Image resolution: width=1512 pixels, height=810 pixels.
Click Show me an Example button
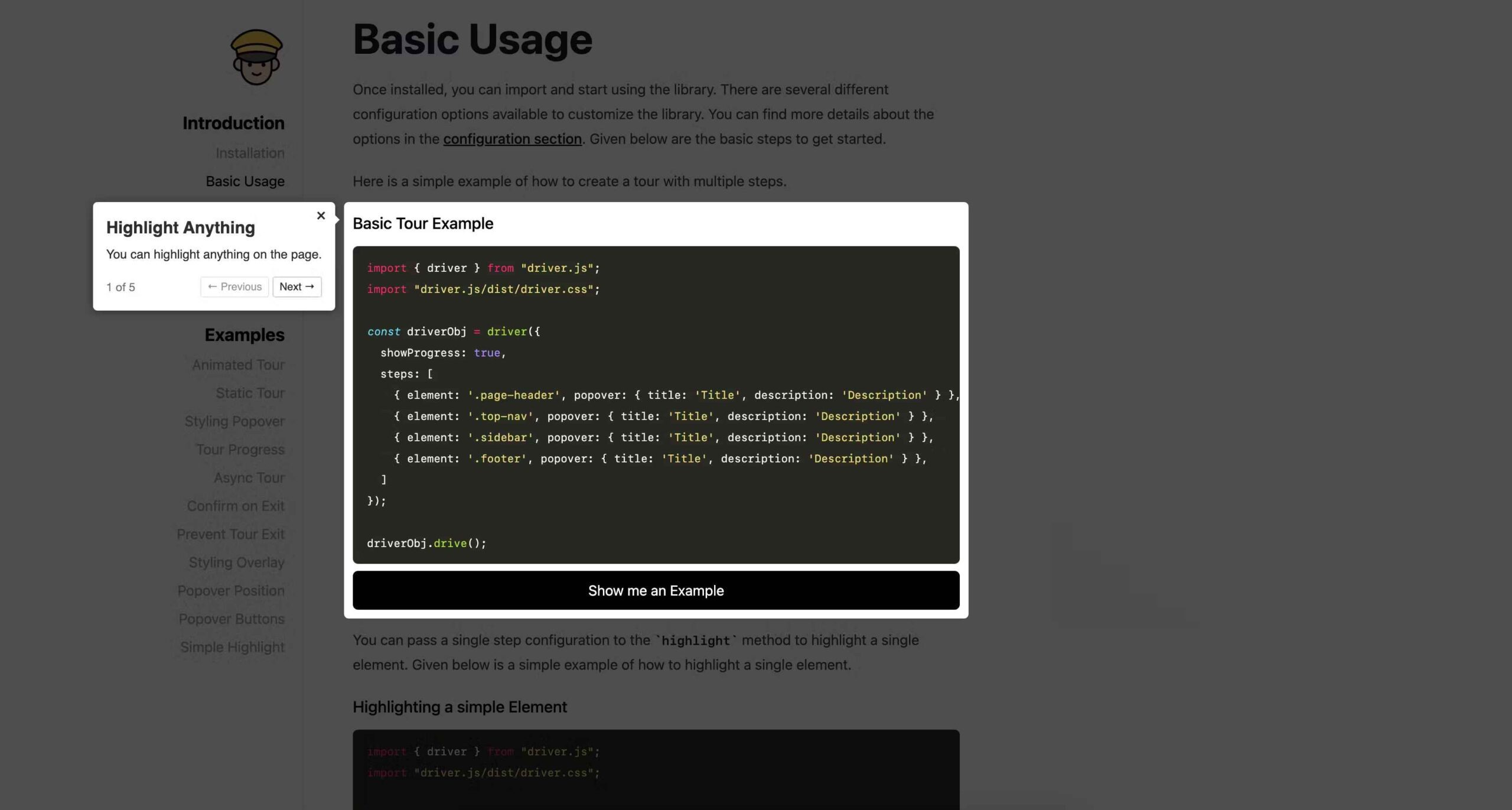tap(656, 590)
